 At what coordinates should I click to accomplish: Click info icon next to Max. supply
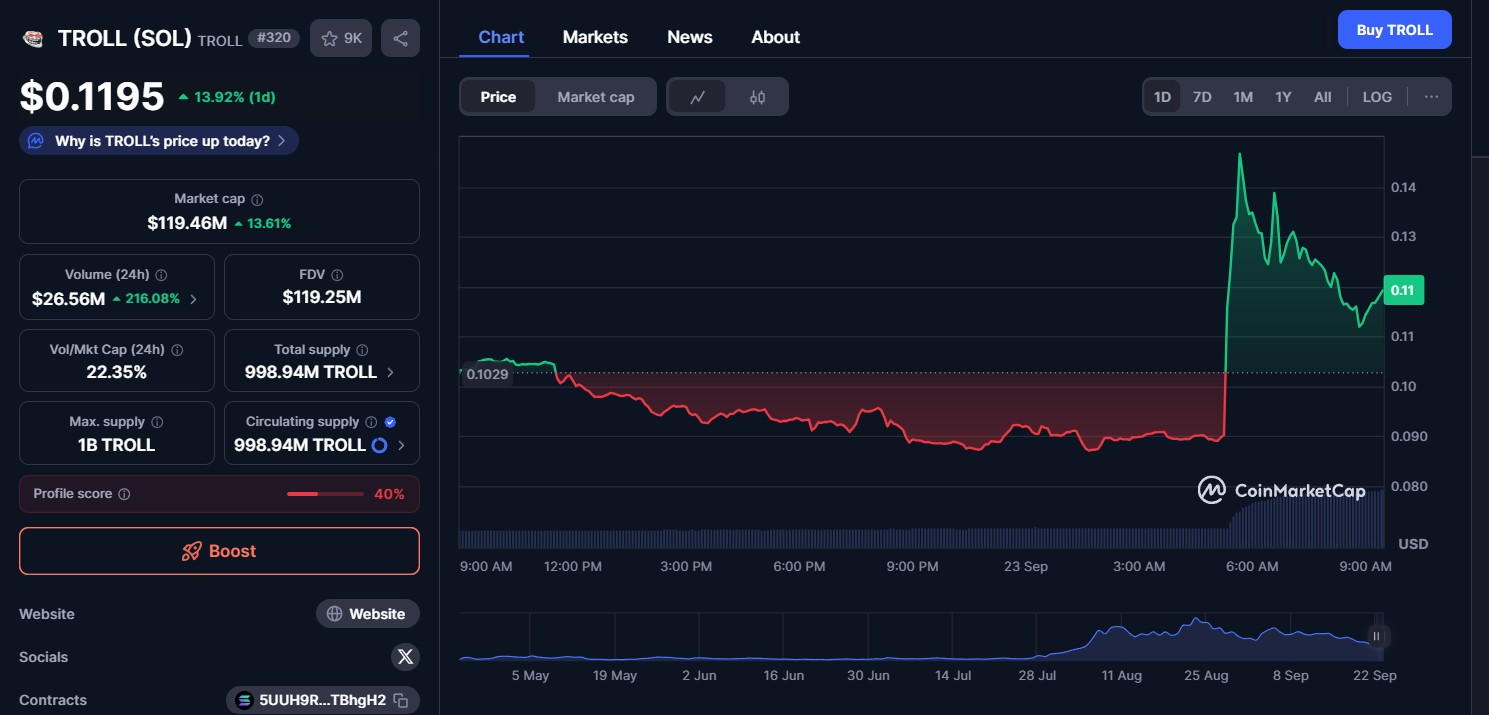click(157, 422)
